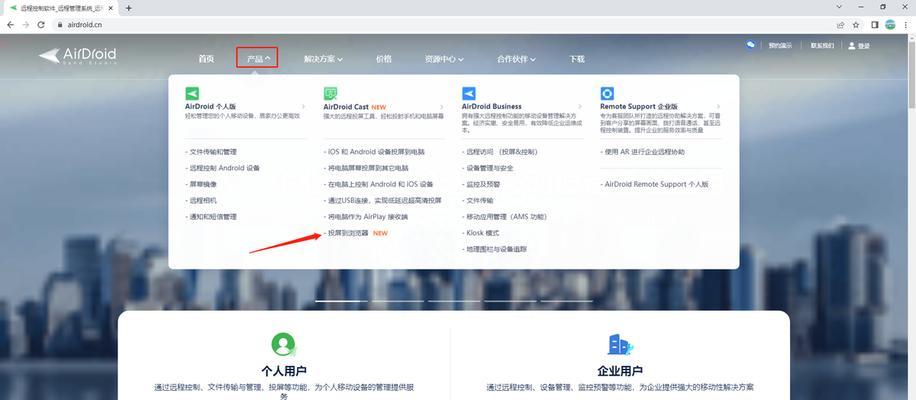916x400 pixels.
Task: Open the 价格 nav item
Action: pyautogui.click(x=384, y=59)
